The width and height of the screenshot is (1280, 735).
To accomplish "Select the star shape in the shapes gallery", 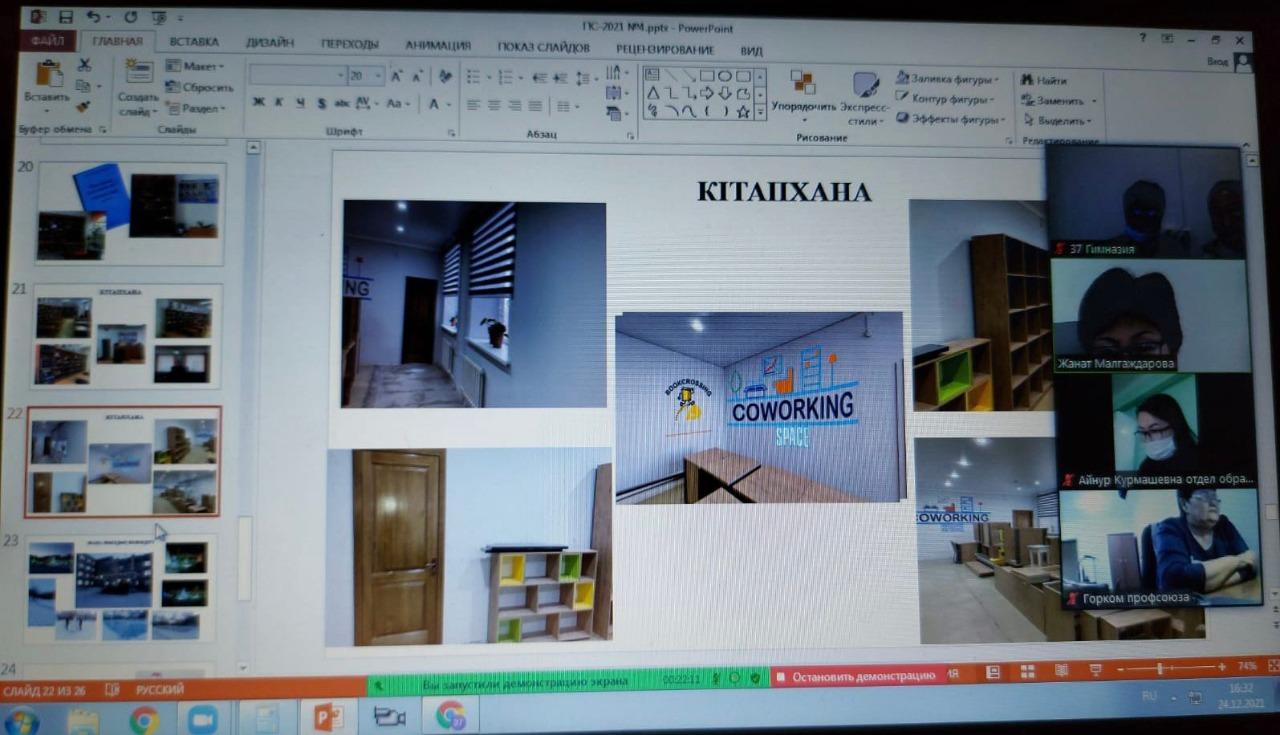I will [743, 111].
